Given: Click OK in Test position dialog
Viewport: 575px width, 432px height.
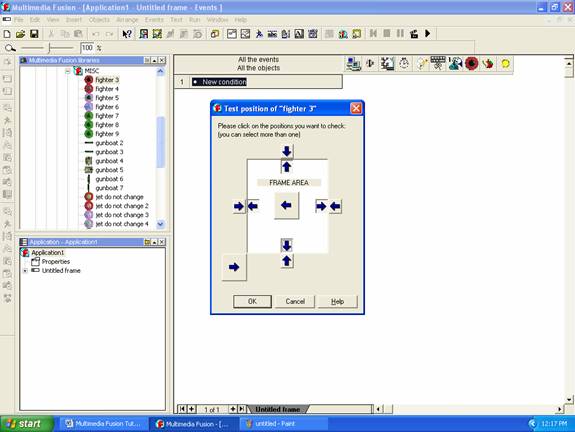Looking at the screenshot, I should click(252, 301).
